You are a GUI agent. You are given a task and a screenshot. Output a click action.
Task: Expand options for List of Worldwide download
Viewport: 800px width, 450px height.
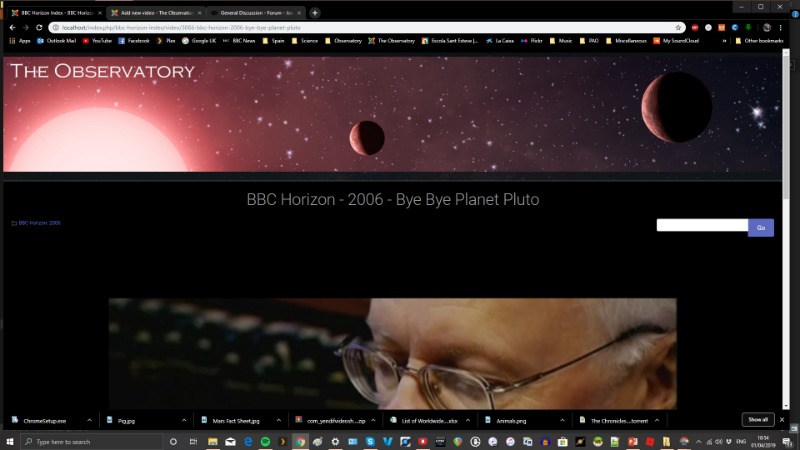point(468,420)
